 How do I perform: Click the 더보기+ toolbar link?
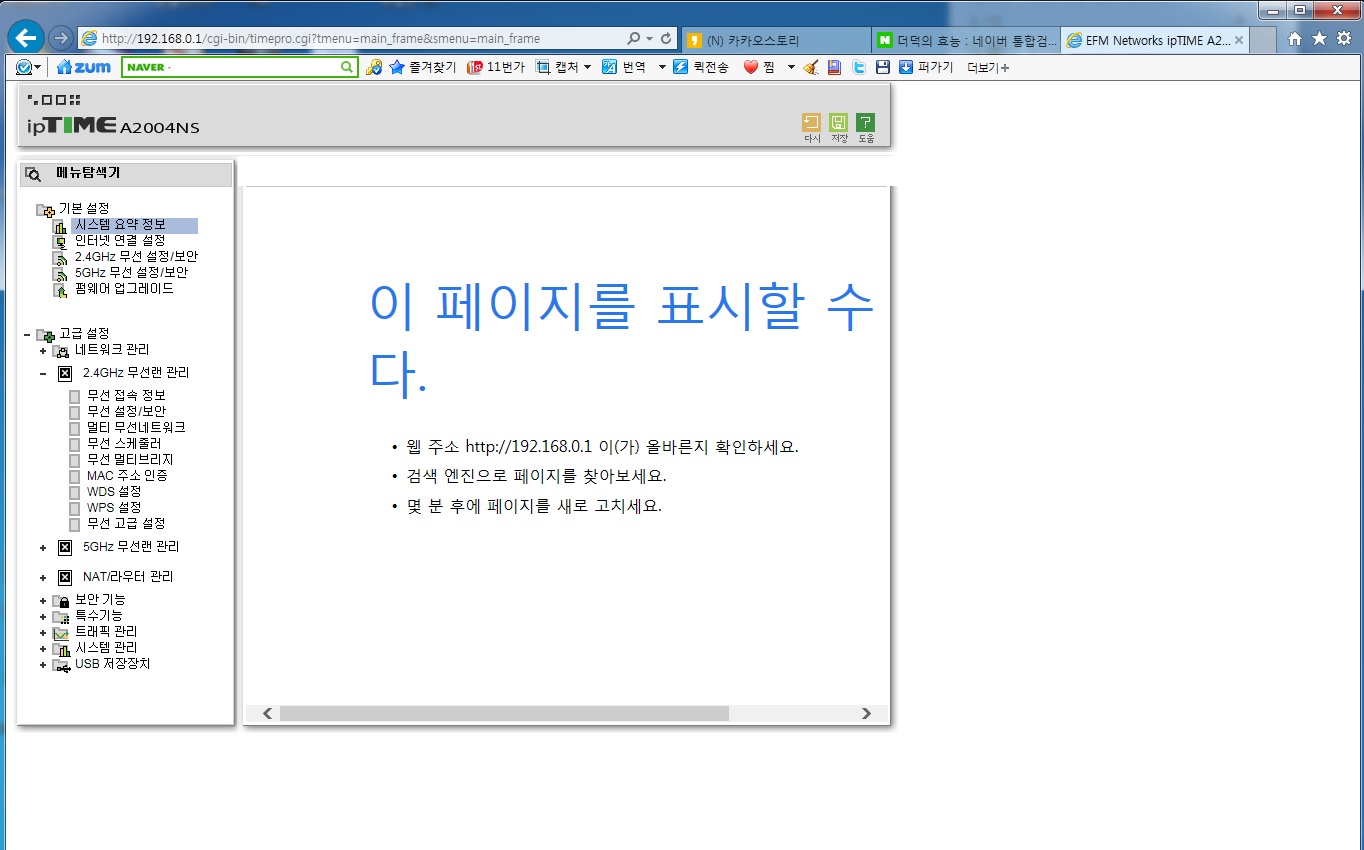pyautogui.click(x=988, y=68)
